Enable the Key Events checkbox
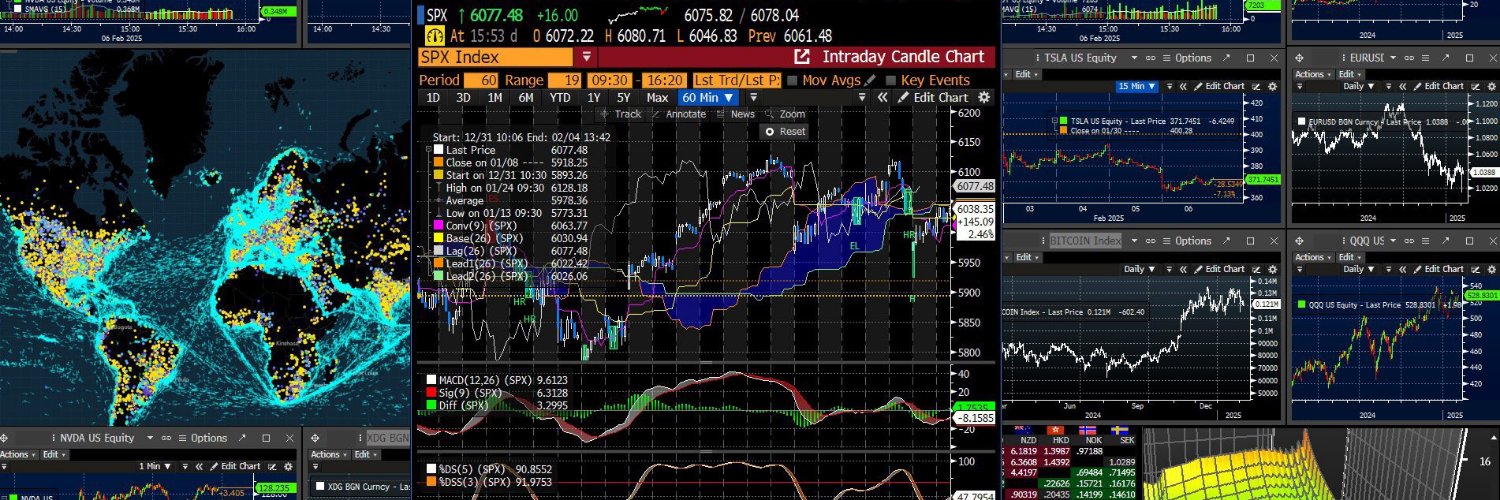 (891, 80)
